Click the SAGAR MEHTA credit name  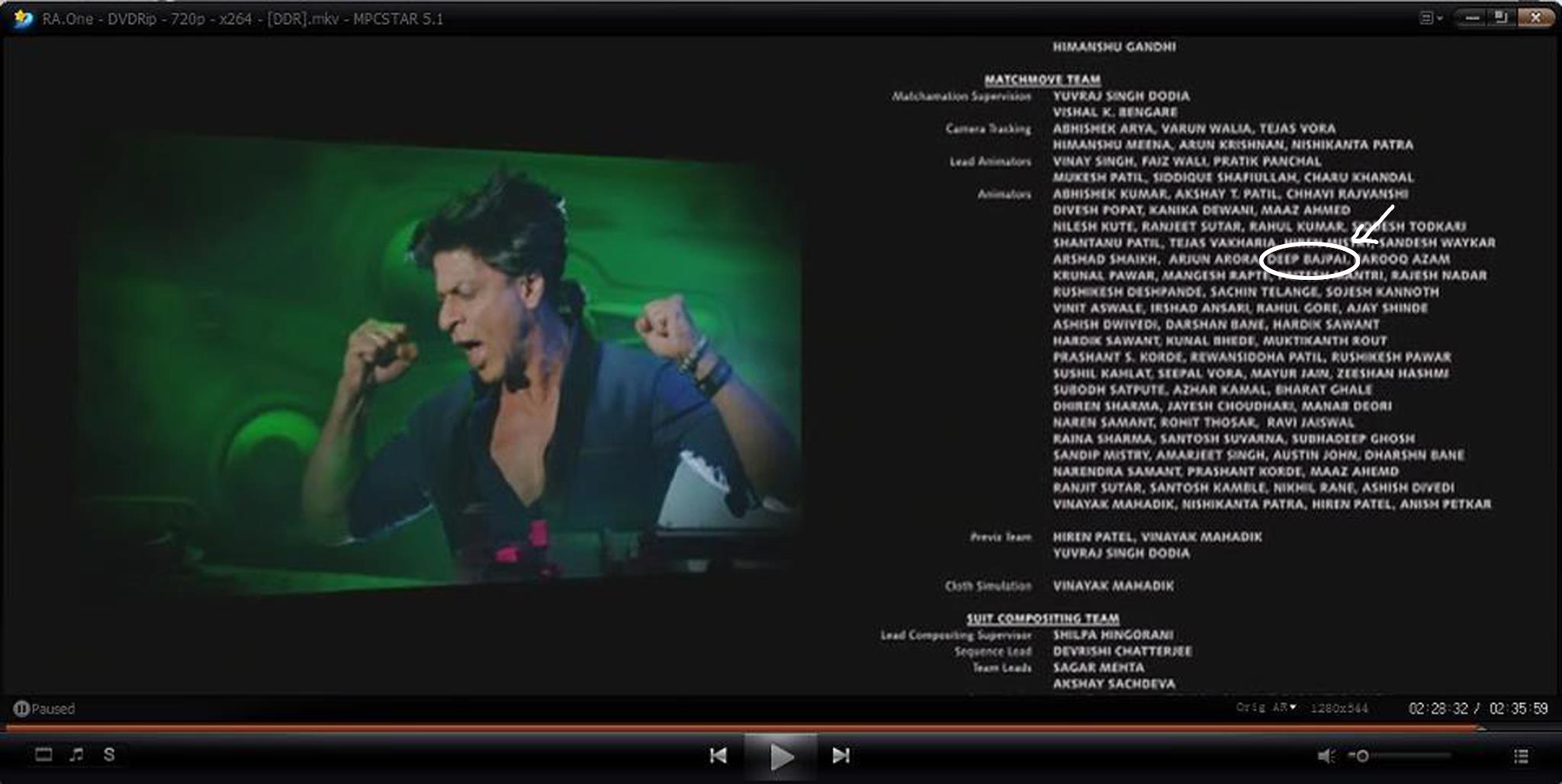[x=1098, y=667]
